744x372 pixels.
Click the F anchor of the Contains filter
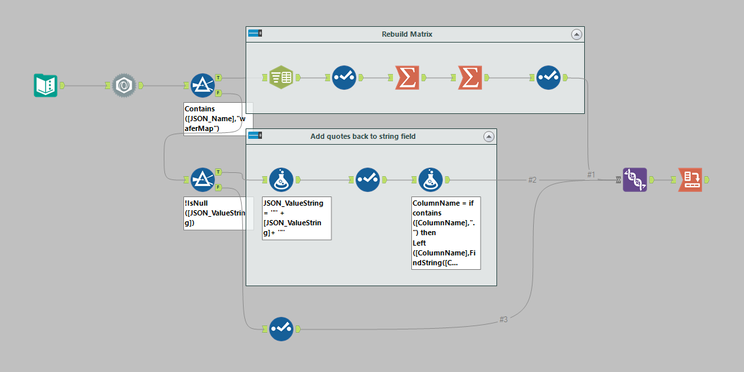click(217, 93)
